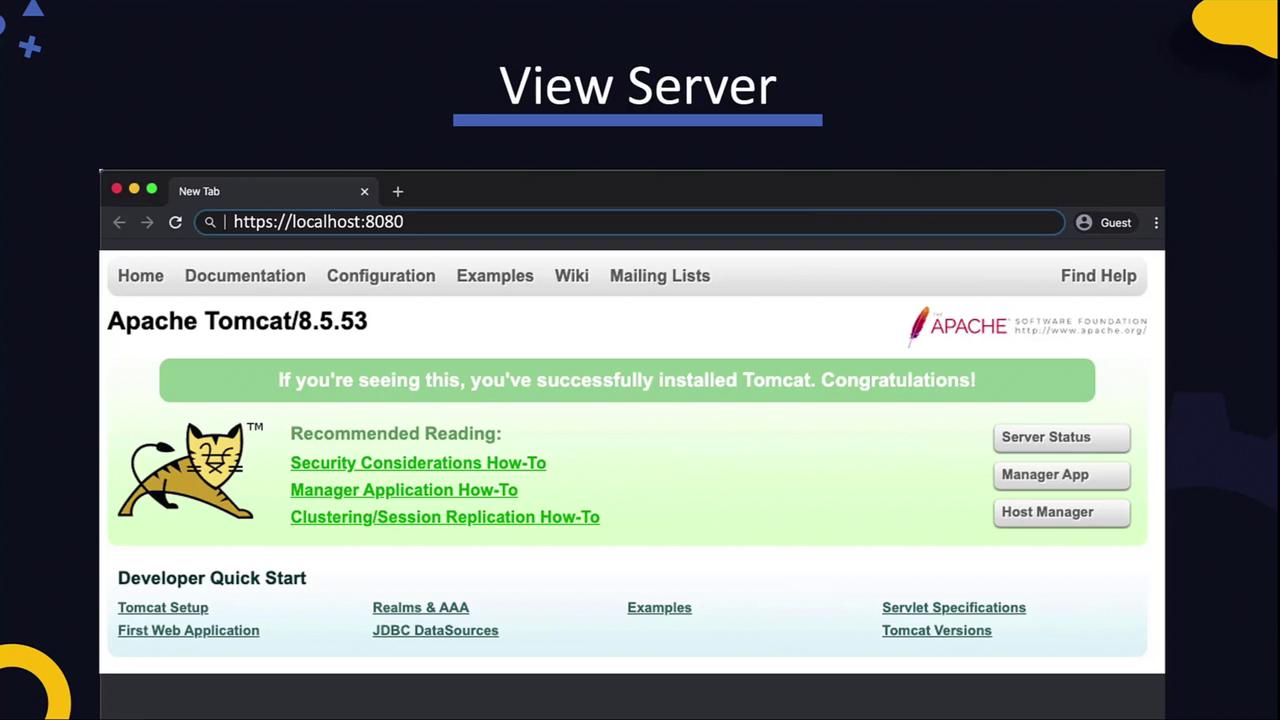This screenshot has height=720, width=1280.
Task: Click the browser forward arrow
Action: point(147,222)
